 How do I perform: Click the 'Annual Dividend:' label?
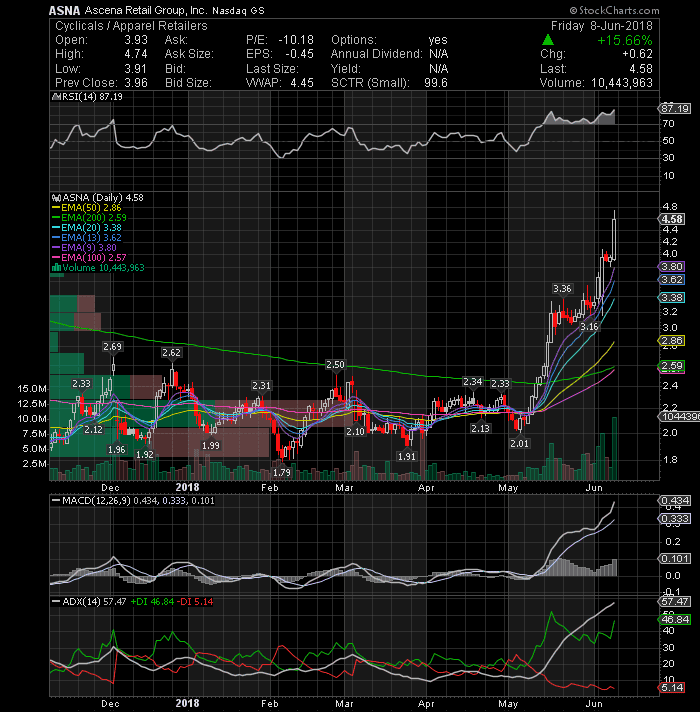pos(376,54)
